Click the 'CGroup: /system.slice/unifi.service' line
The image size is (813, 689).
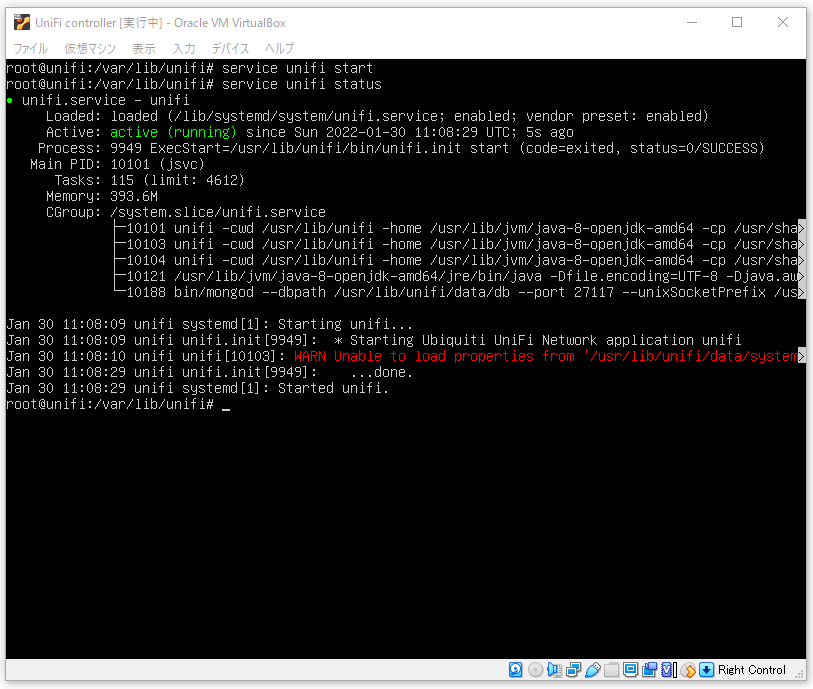coord(186,213)
